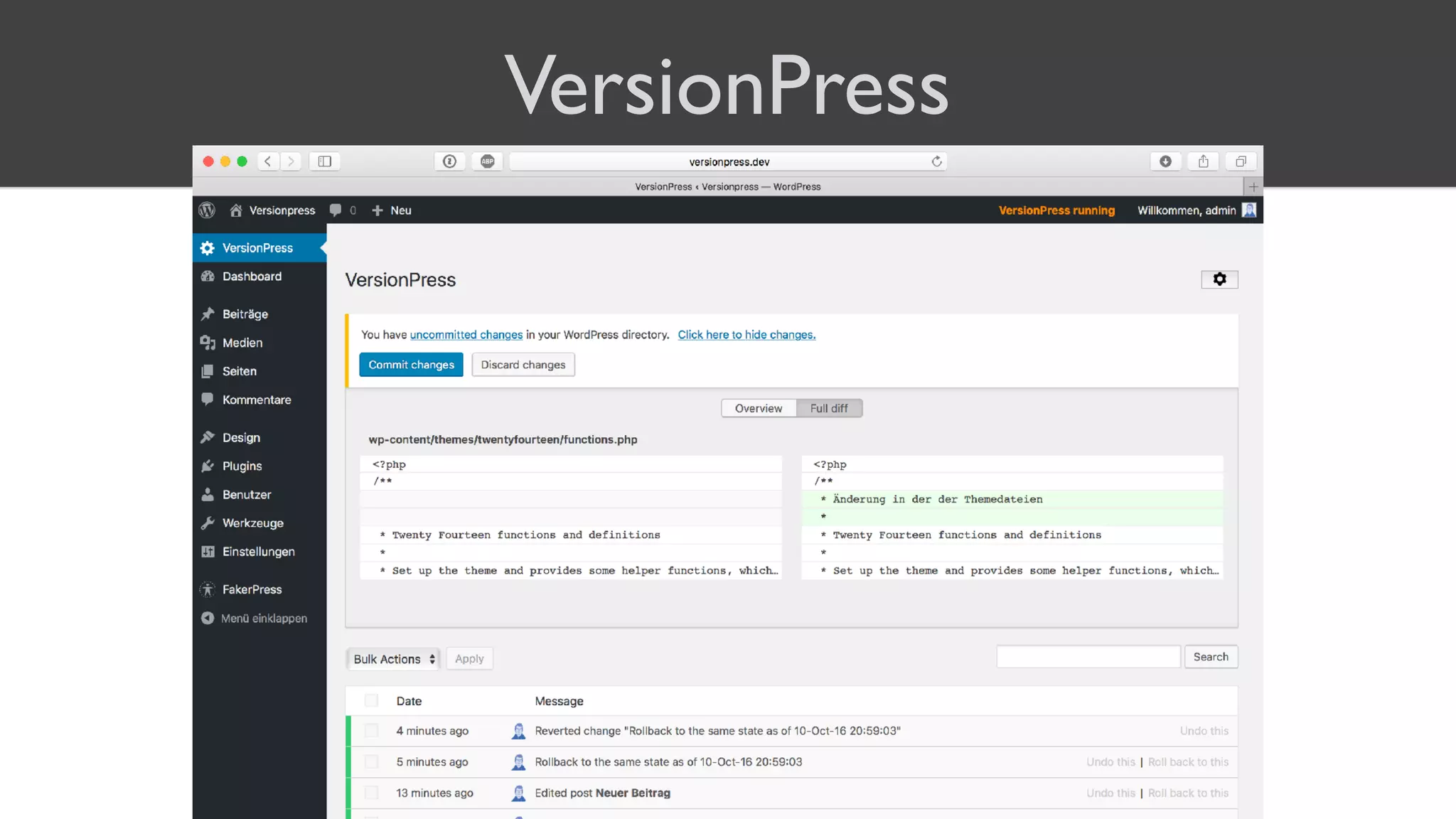Screen dimensions: 1456x819
Task: Open a new tab with plus button
Action: click(x=1253, y=187)
